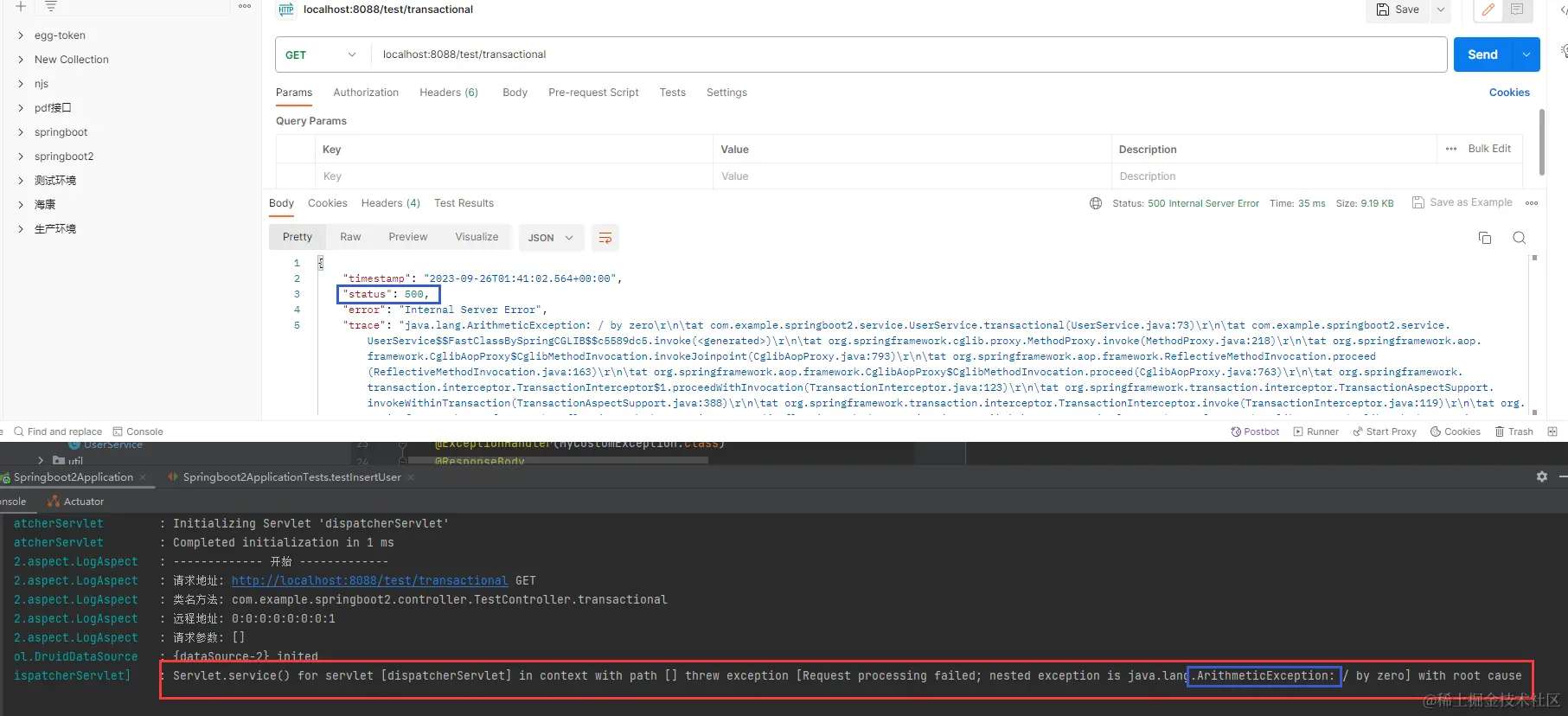Switch to the Params tab
Viewport: 1568px width, 716px height.
[294, 93]
